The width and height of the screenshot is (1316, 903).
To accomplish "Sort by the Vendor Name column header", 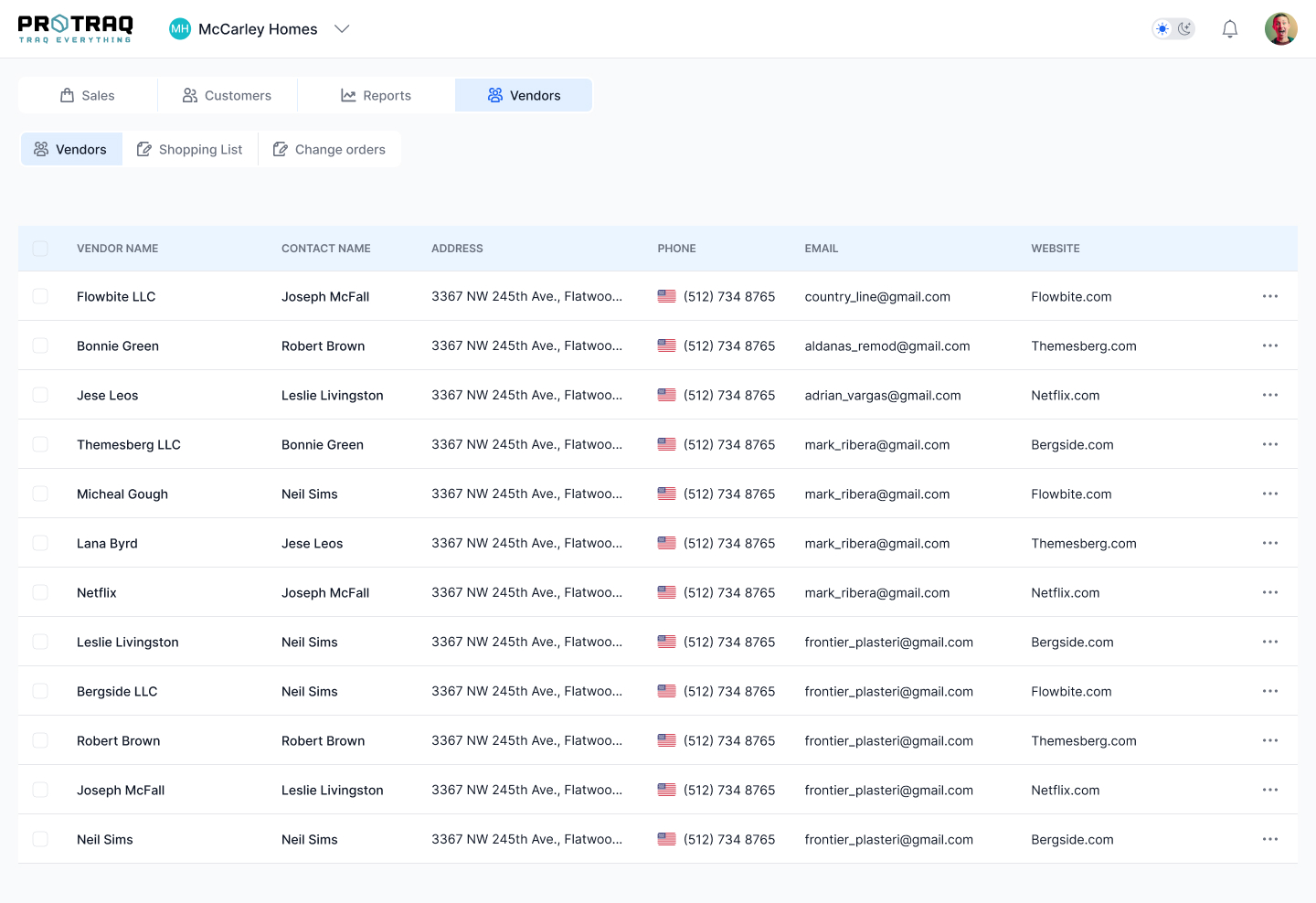I will pyautogui.click(x=117, y=249).
